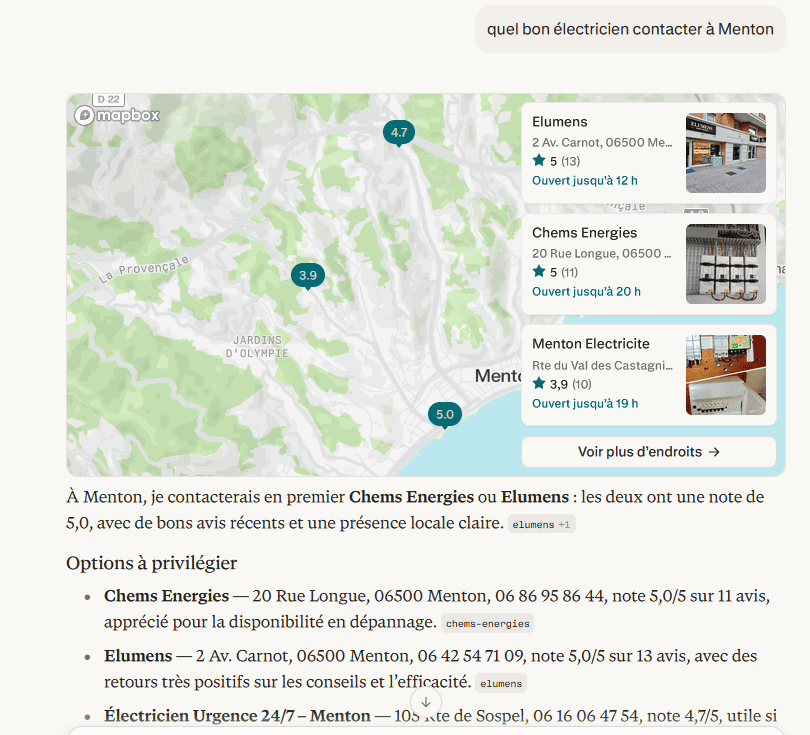The width and height of the screenshot is (810, 735).
Task: Click the 'Options à privilégier' heading
Action: [151, 563]
